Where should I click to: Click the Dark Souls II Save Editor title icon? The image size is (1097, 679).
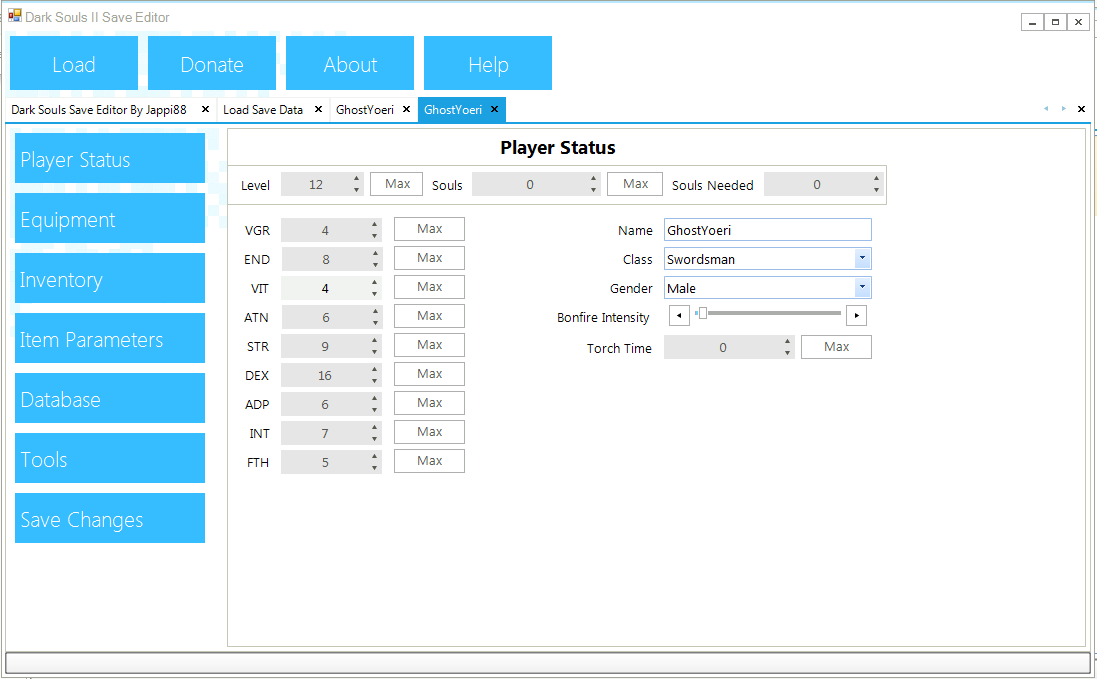click(15, 15)
